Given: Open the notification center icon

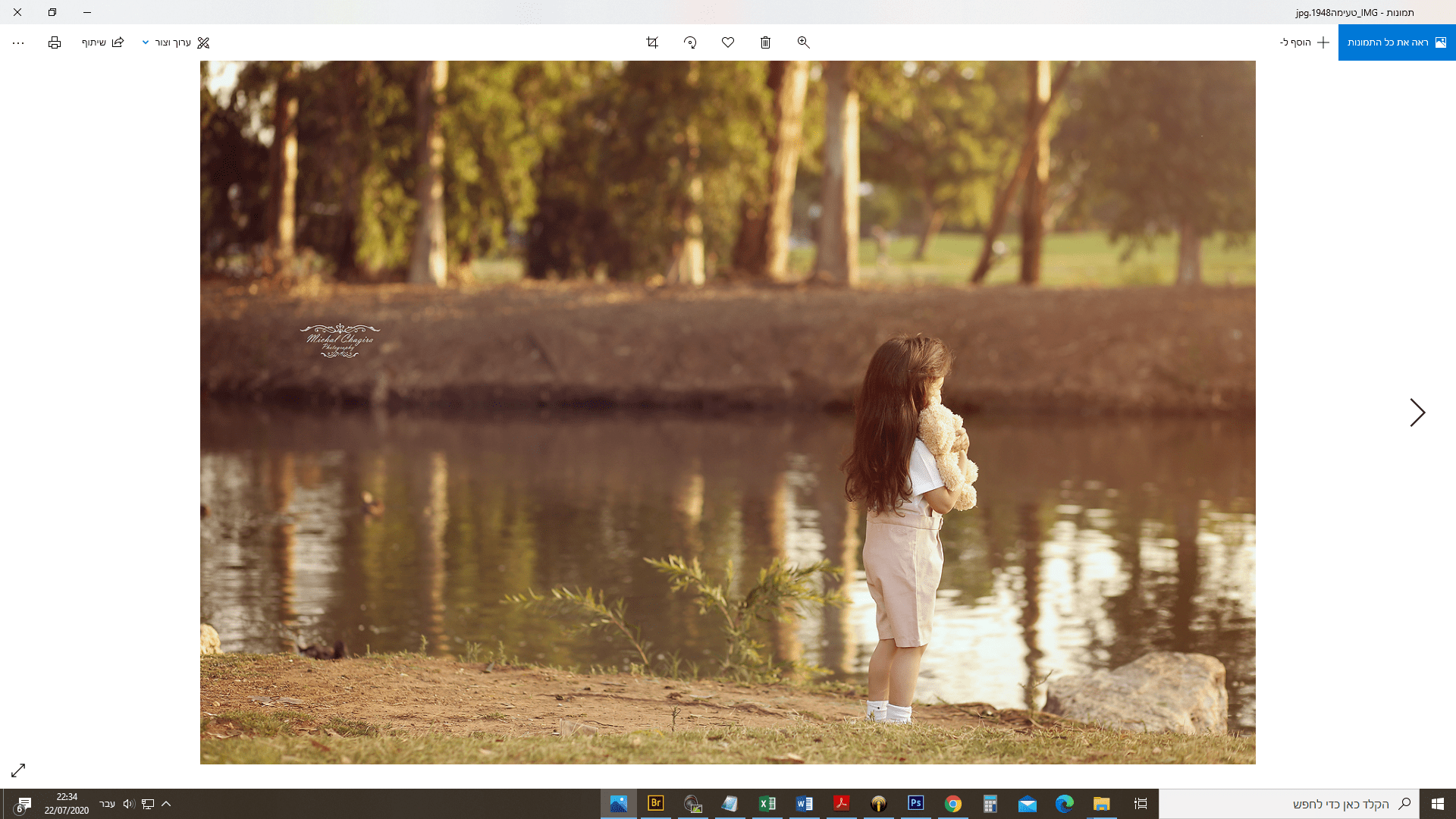Looking at the screenshot, I should 24,804.
